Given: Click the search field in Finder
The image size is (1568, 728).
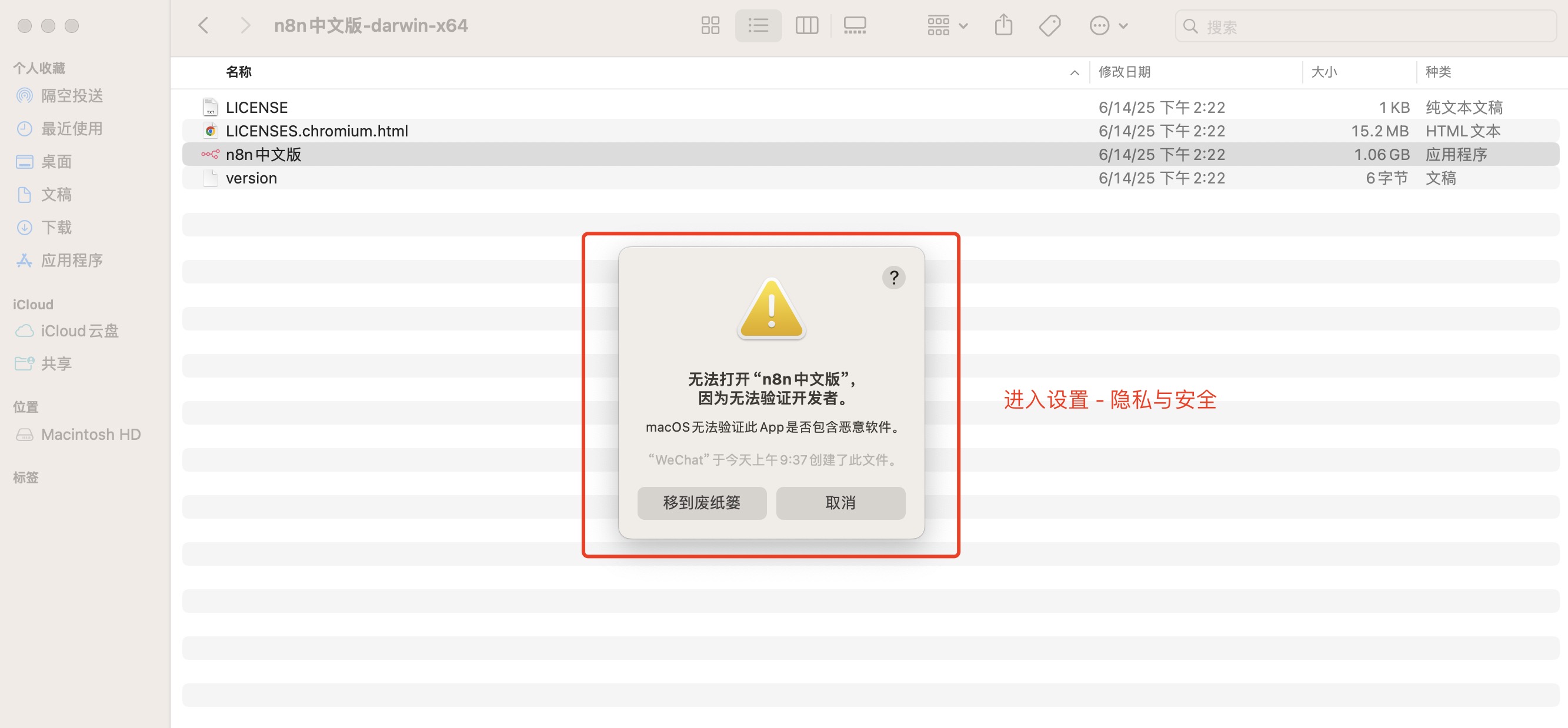Looking at the screenshot, I should 1365,26.
